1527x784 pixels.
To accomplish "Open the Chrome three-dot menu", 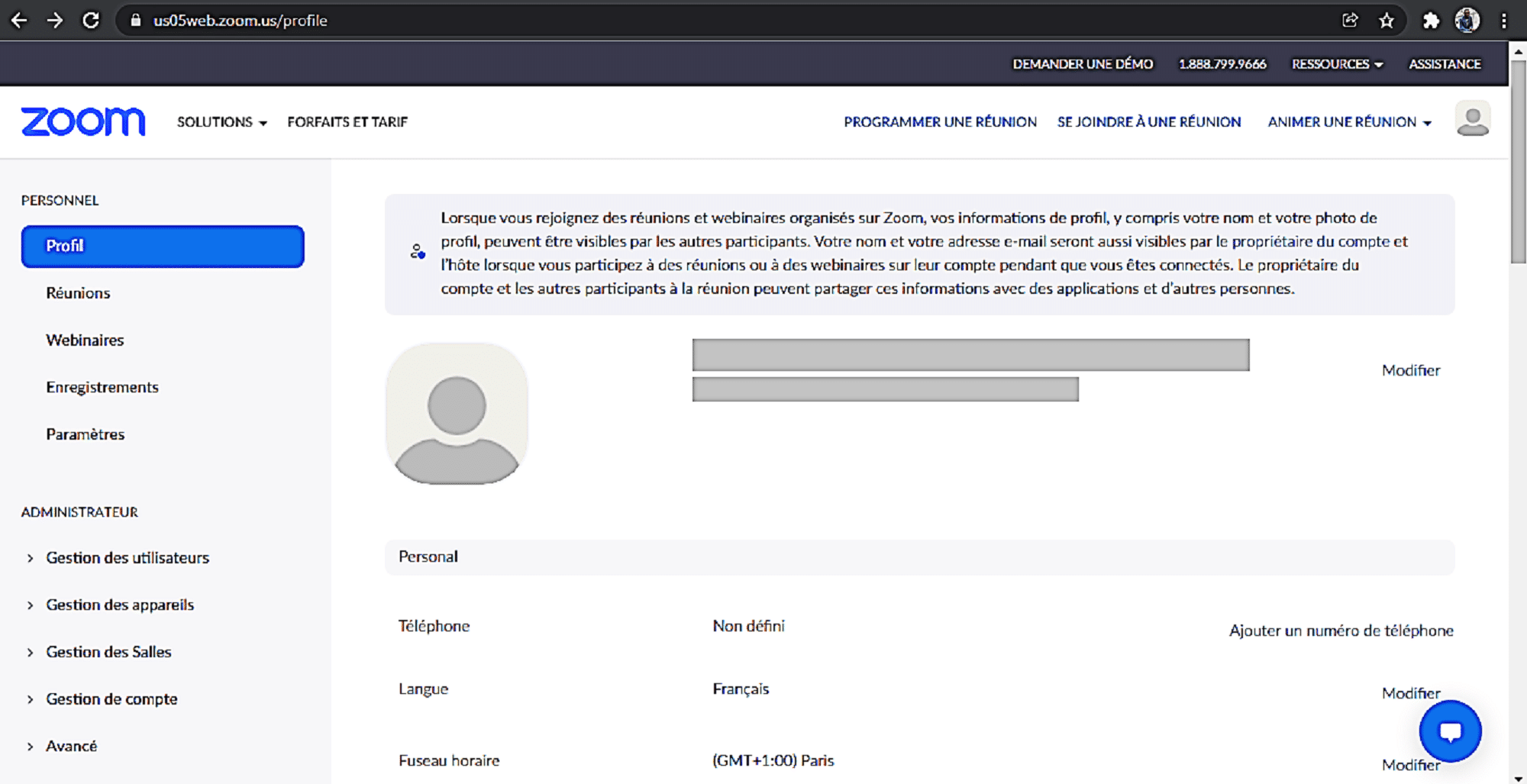I will 1504,21.
